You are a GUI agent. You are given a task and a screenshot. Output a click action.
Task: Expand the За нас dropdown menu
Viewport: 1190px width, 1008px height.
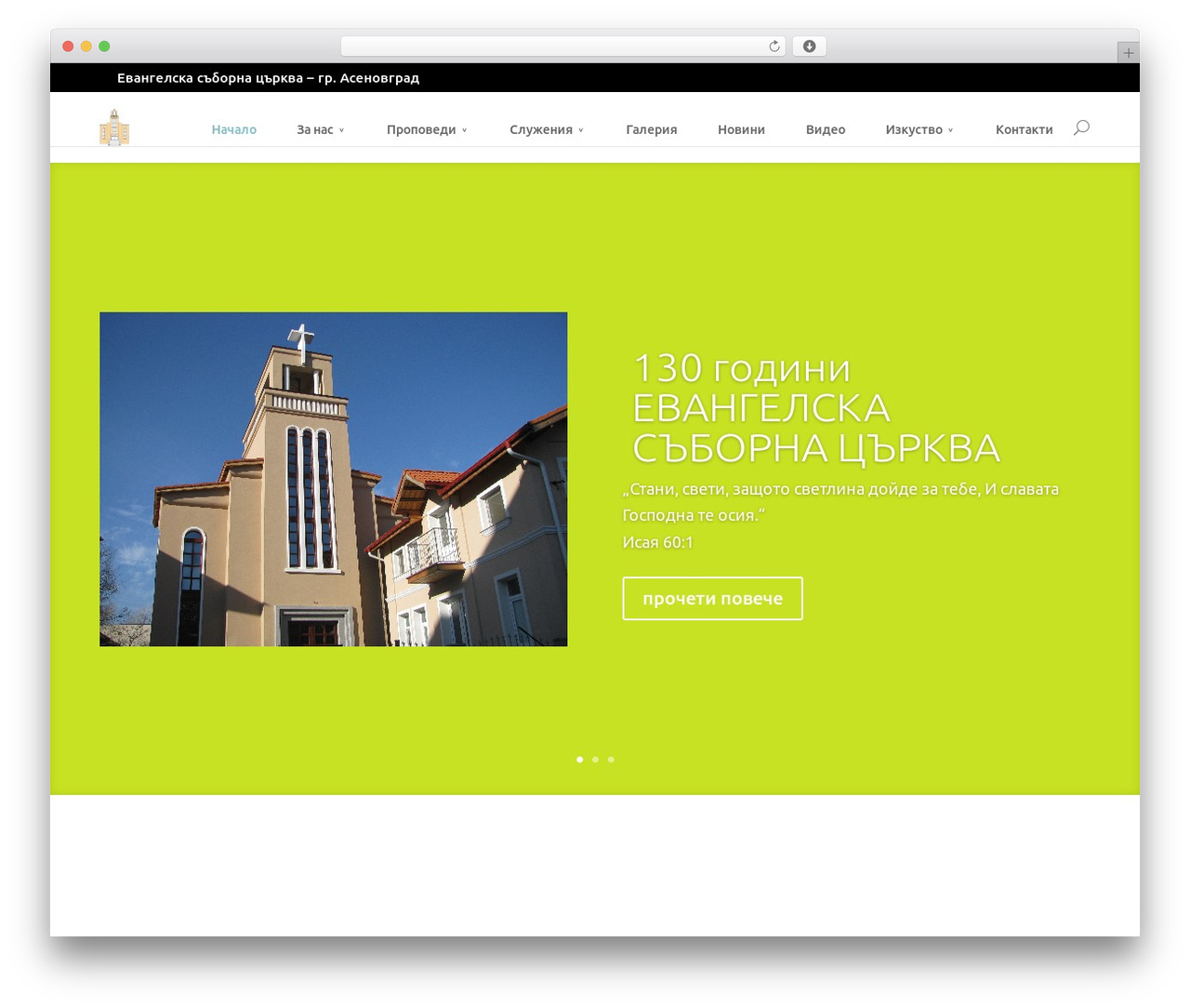[x=321, y=129]
